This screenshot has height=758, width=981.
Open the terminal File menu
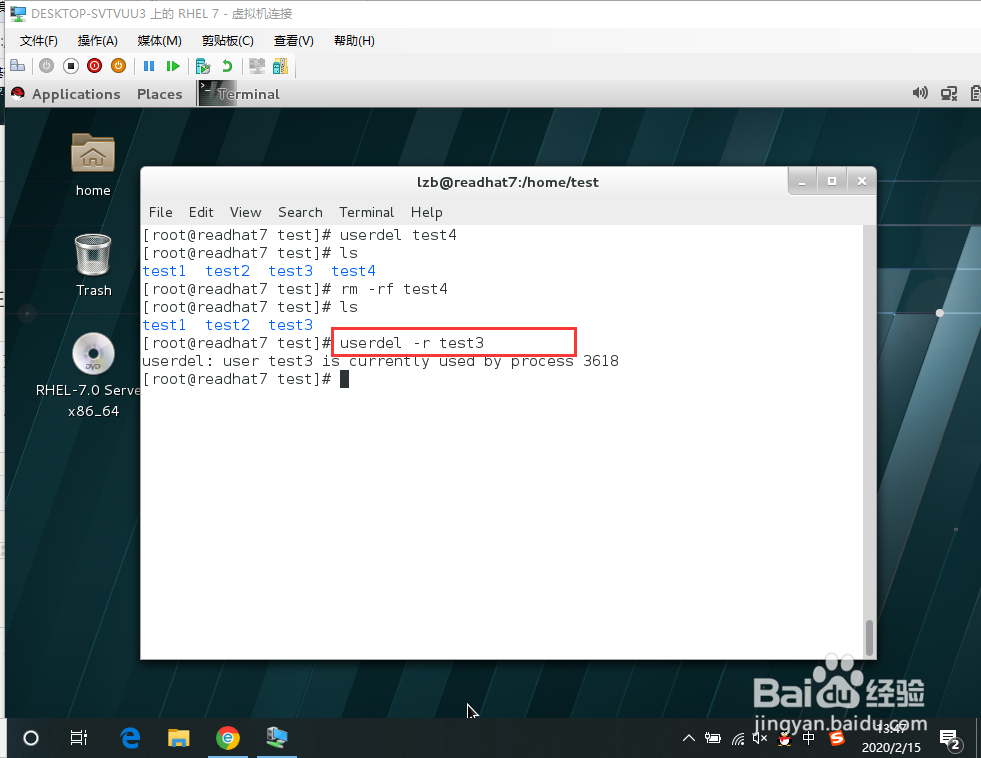tap(161, 212)
